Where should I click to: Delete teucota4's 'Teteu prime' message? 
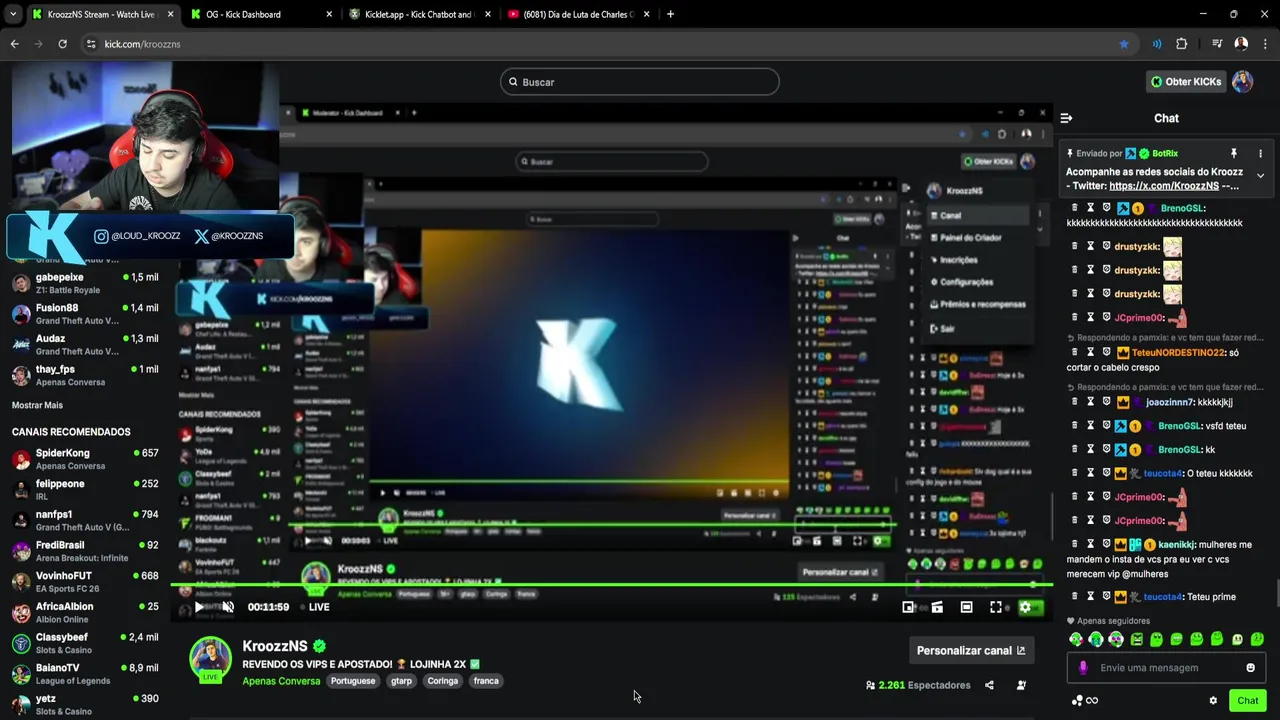tap(1075, 596)
